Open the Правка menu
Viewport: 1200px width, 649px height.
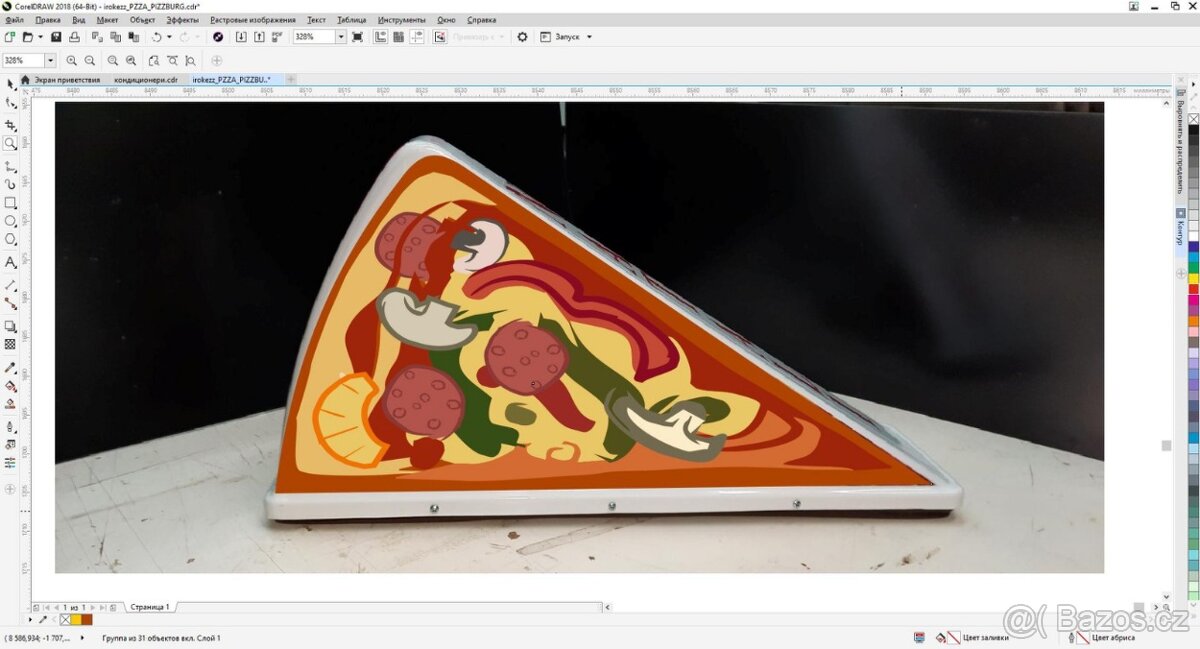47,20
